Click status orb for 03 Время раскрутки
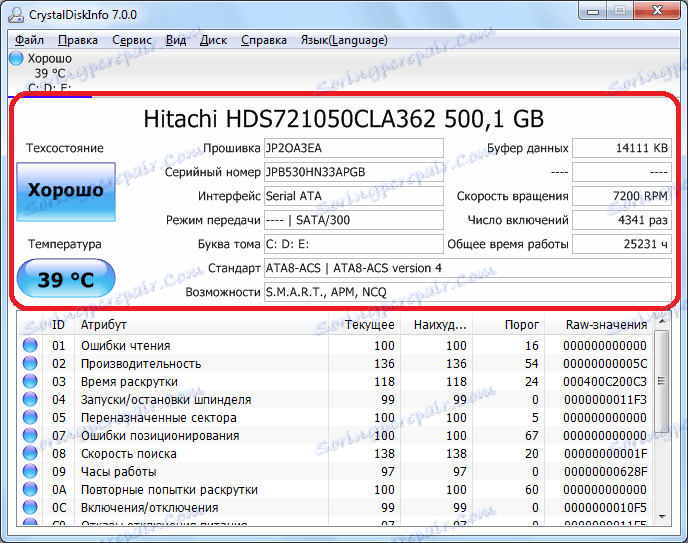The height and width of the screenshot is (543, 688). point(30,381)
